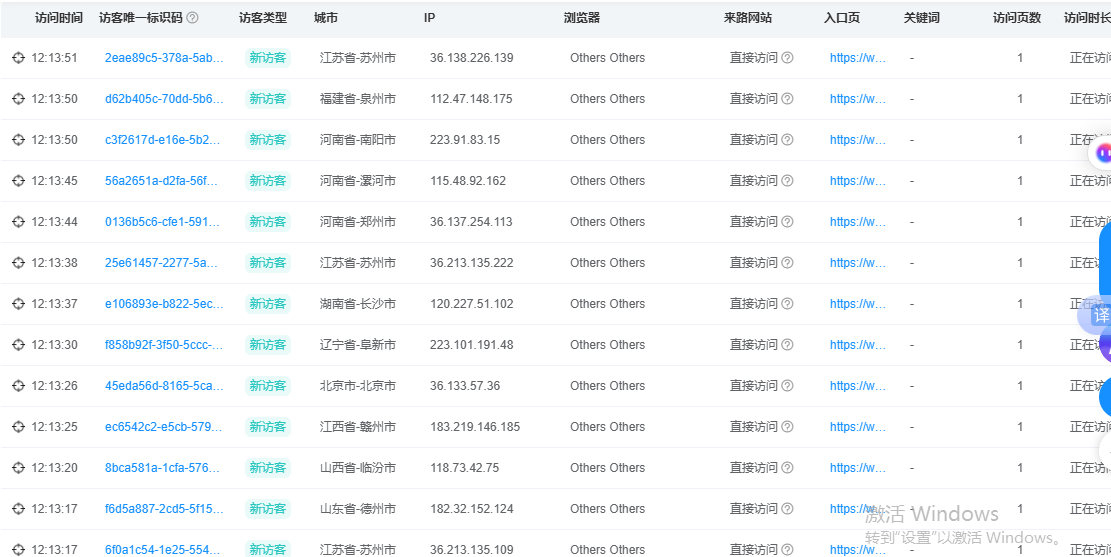Open visitor ID link d62b405c-70dd-5b6…
The height and width of the screenshot is (557, 1111).
(164, 99)
